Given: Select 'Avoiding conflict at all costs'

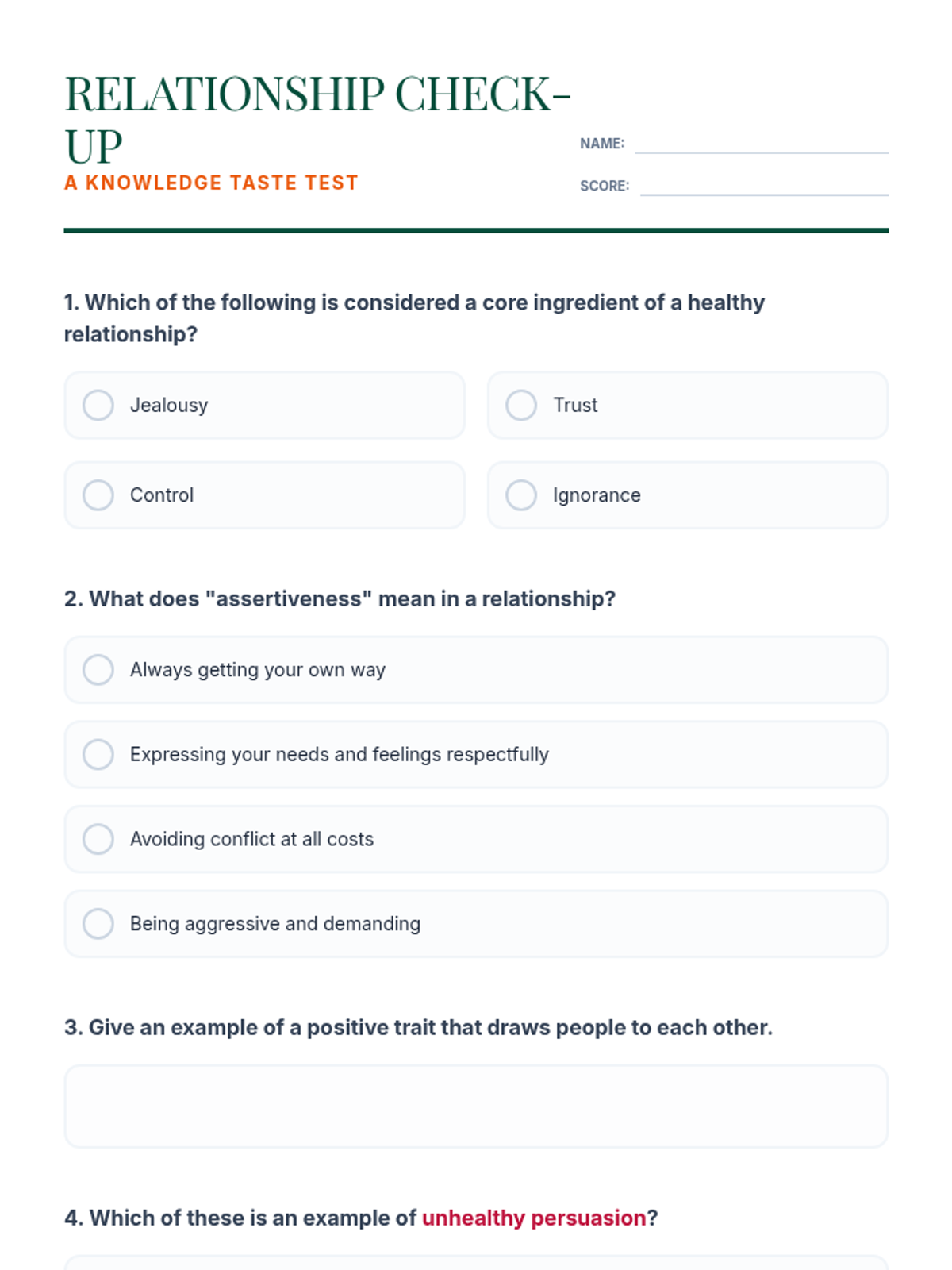Looking at the screenshot, I should click(98, 839).
